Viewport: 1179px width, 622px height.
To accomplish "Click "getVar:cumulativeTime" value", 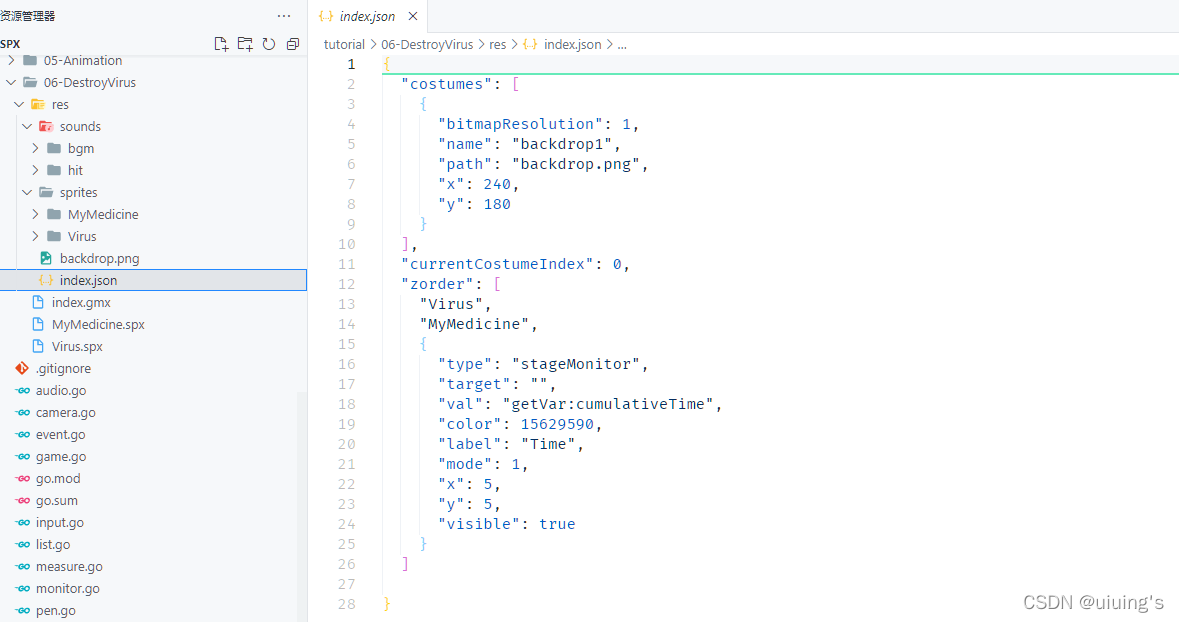I will [608, 404].
